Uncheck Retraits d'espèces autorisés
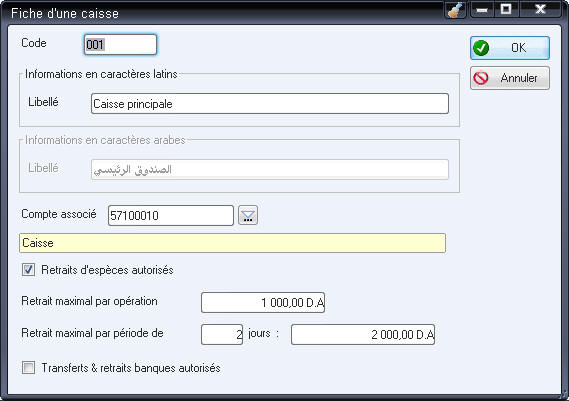The image size is (569, 401). tap(28, 270)
